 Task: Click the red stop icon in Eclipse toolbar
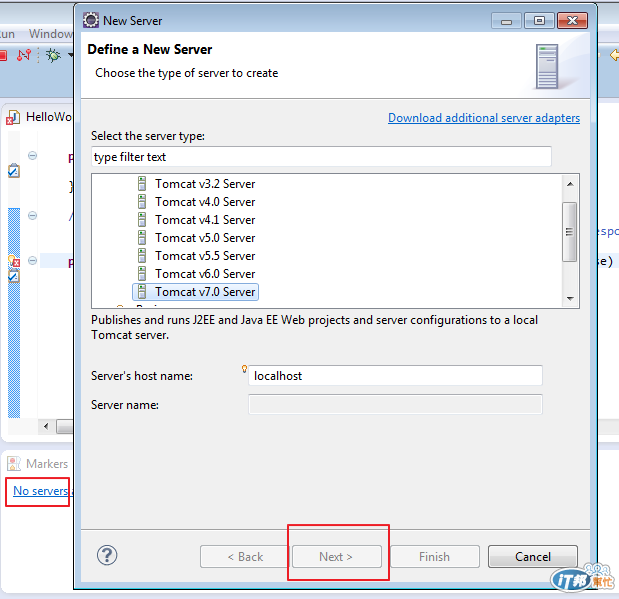3,55
